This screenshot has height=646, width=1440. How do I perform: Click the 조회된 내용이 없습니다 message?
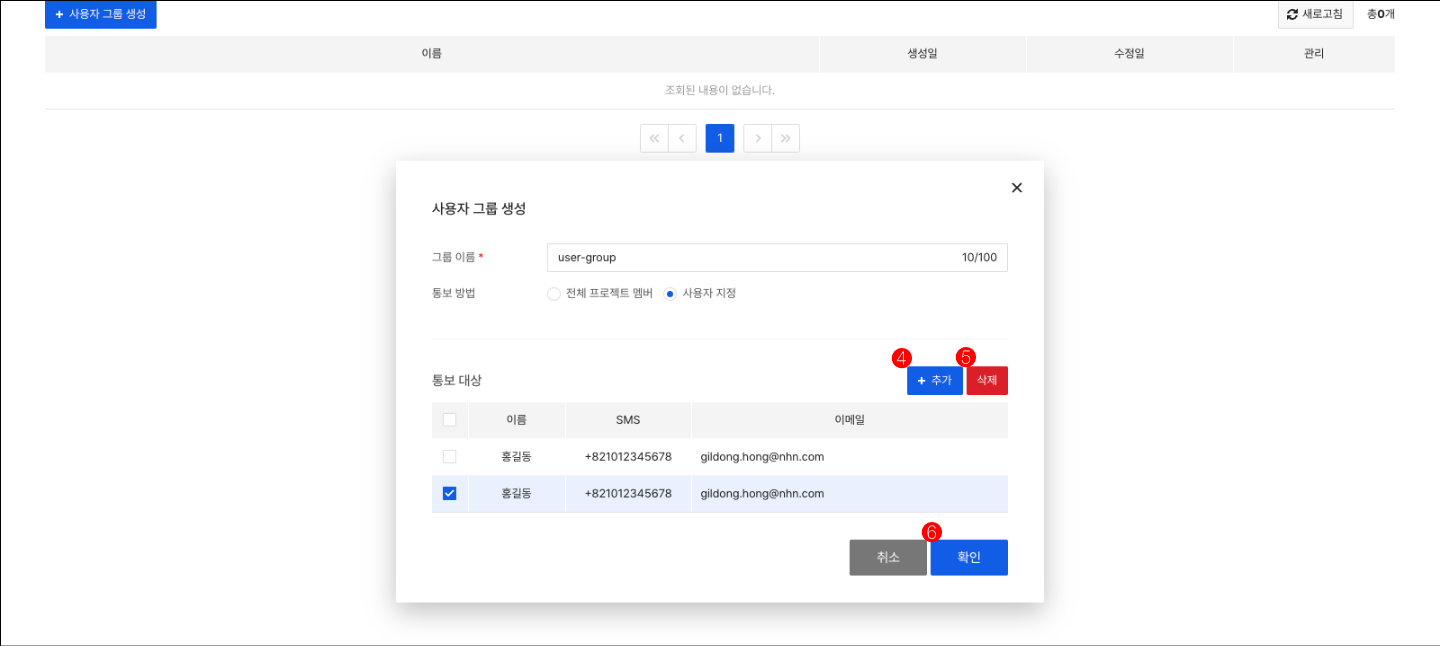click(x=720, y=90)
